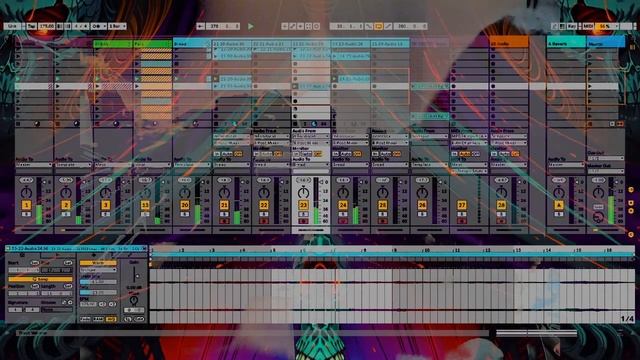Select the orange 28 Audio track header
This screenshot has width=640, height=360.
click(509, 42)
